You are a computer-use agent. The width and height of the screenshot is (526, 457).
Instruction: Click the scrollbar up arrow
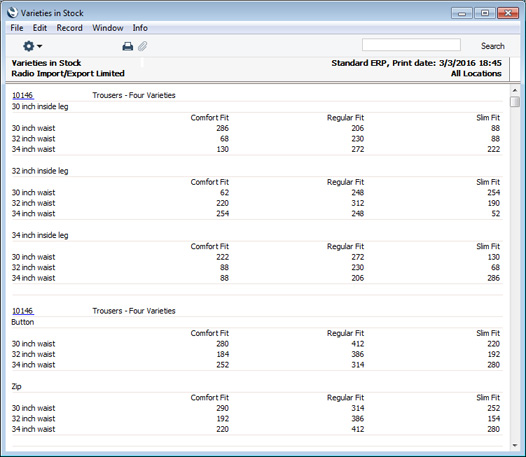click(515, 91)
